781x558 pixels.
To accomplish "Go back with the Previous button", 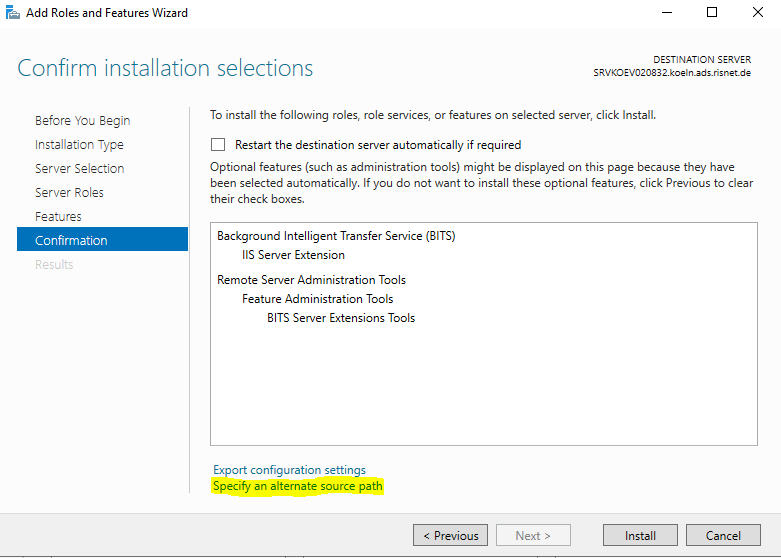I will 450,536.
